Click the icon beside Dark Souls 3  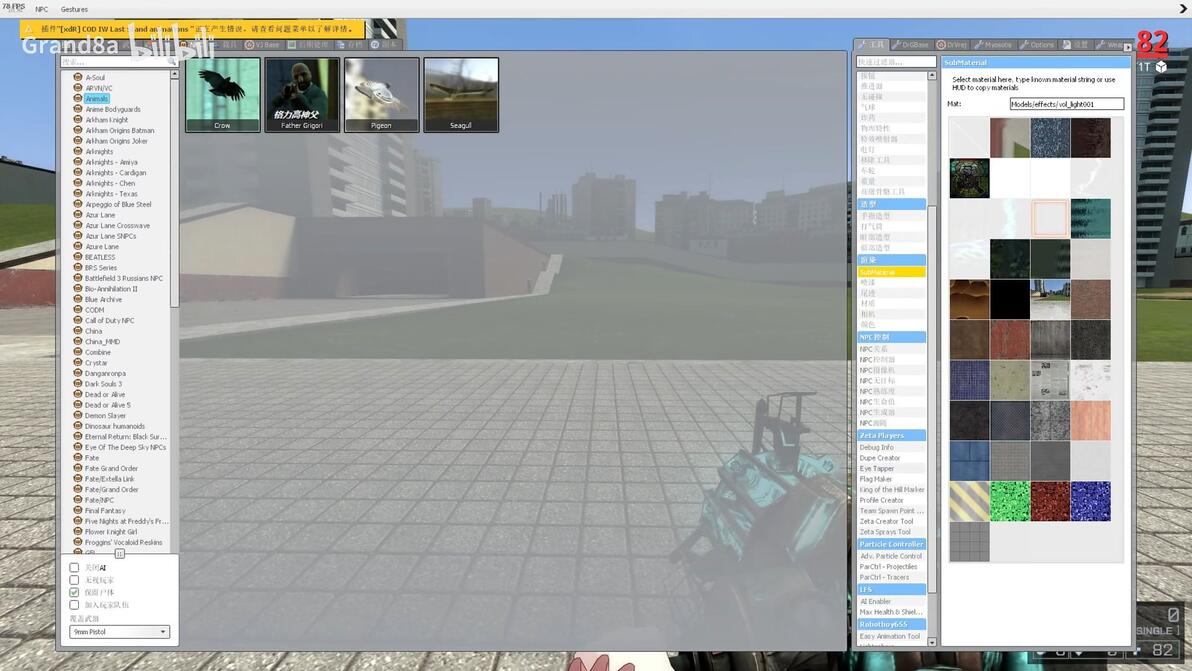click(x=78, y=384)
